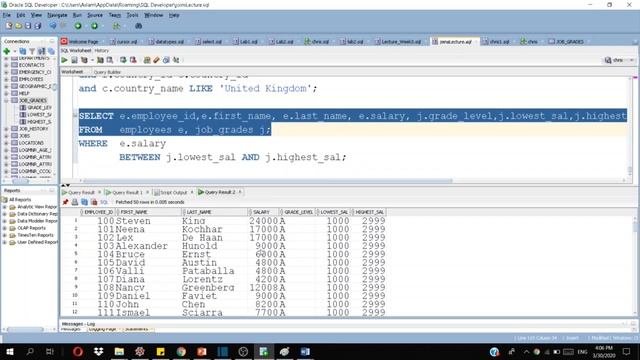This screenshot has height=360, width=640.
Task: Expand the OLAP Reports folder
Action: coord(5,228)
